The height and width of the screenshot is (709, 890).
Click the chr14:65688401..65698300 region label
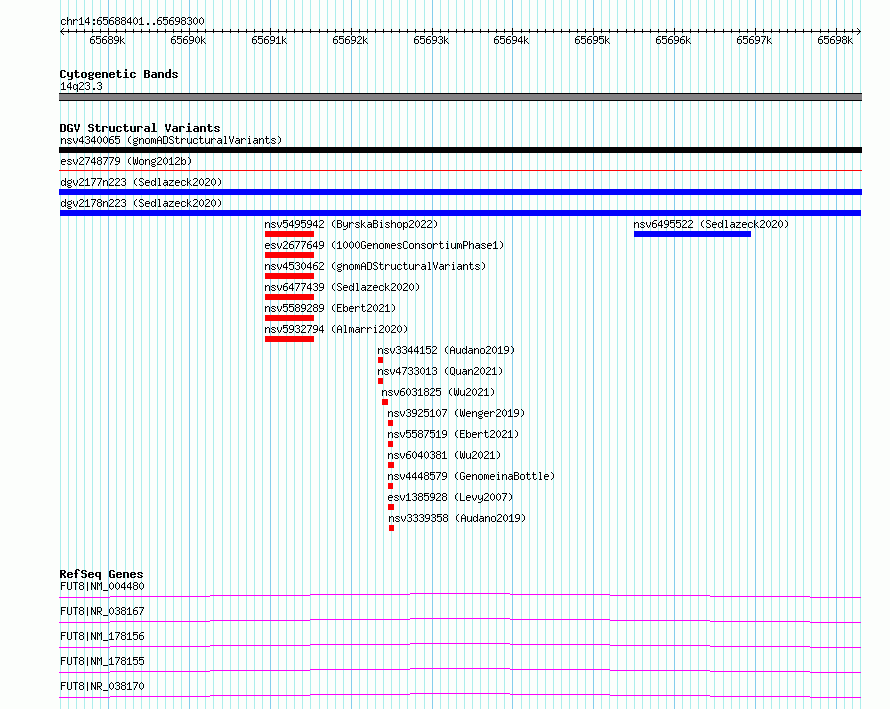(132, 21)
